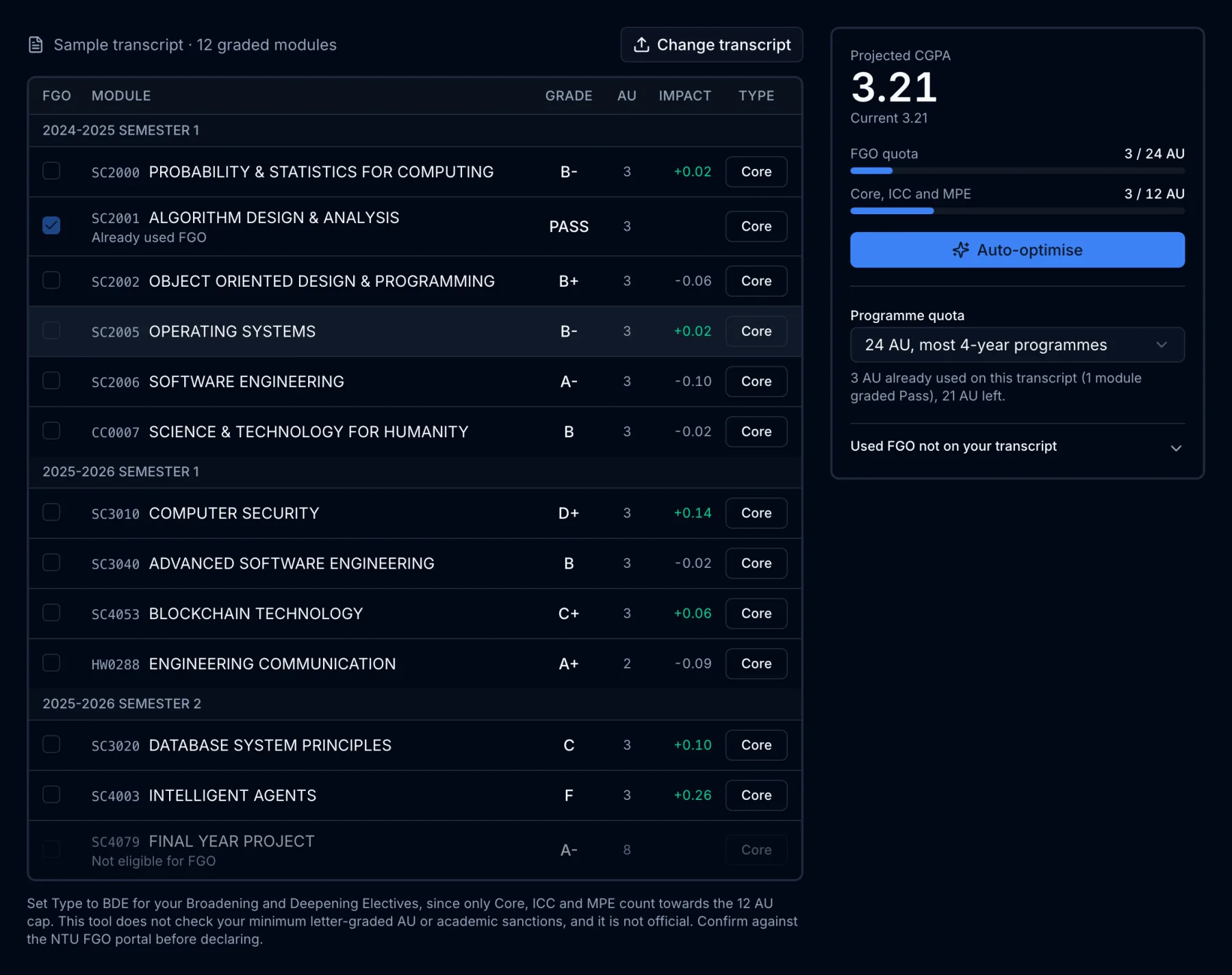Click the Core, ICC and MPE progress bar
The height and width of the screenshot is (975, 1232).
(1017, 211)
